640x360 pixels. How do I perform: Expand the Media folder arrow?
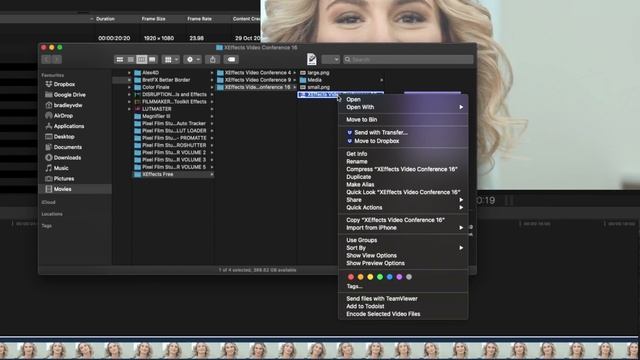tap(382, 80)
